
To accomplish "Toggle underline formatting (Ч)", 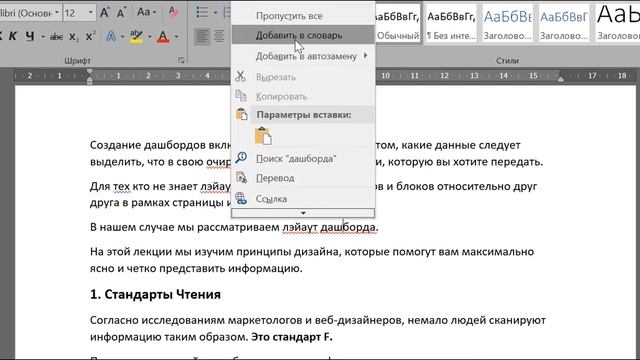I will pyautogui.click(x=30, y=36).
